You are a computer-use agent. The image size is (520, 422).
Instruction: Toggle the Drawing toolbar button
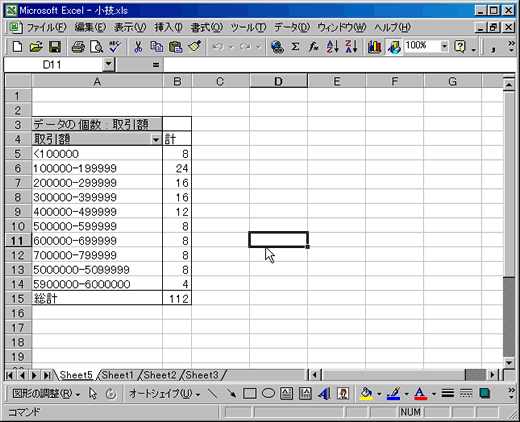(393, 47)
